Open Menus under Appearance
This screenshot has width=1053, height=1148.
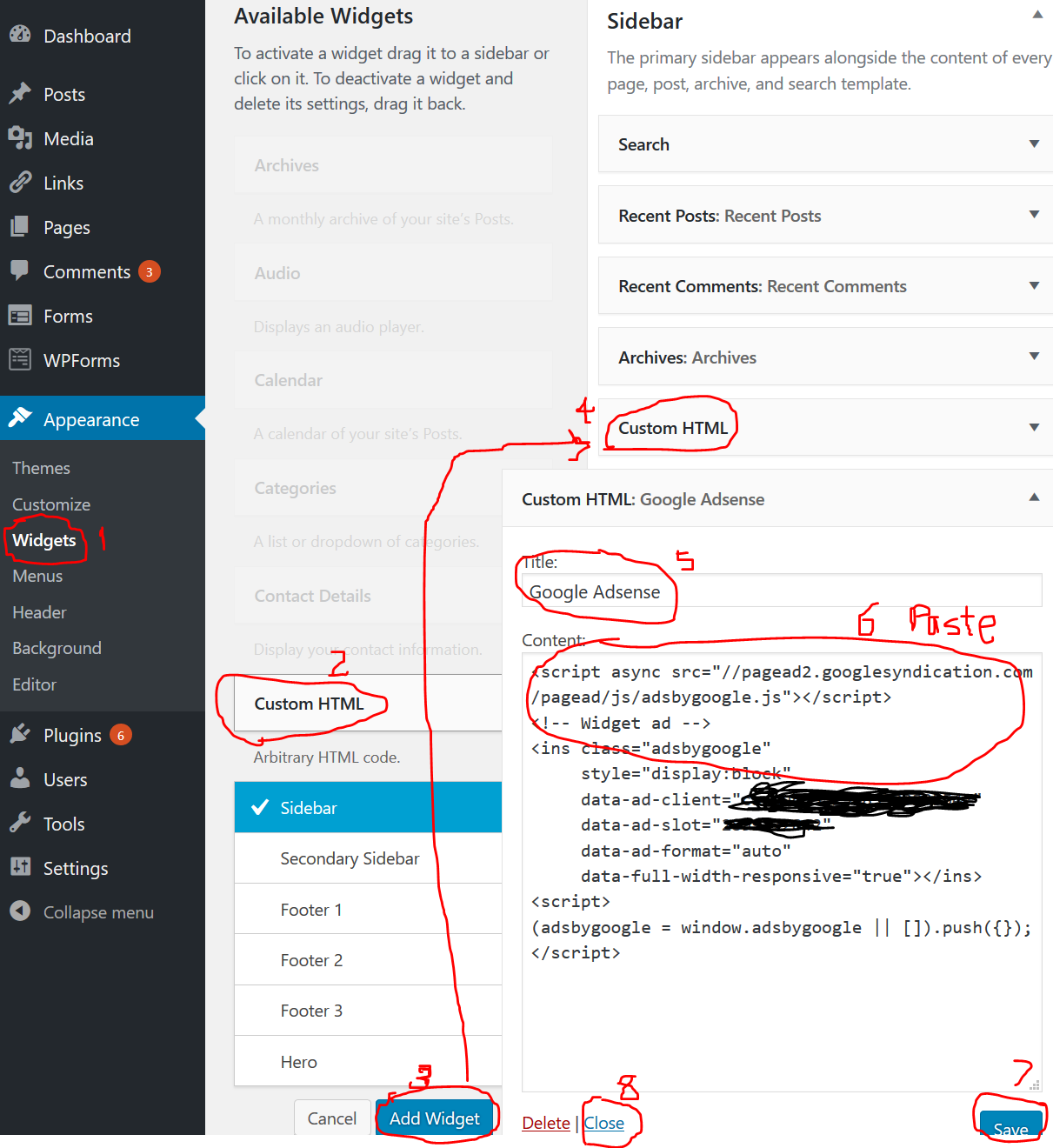click(37, 576)
